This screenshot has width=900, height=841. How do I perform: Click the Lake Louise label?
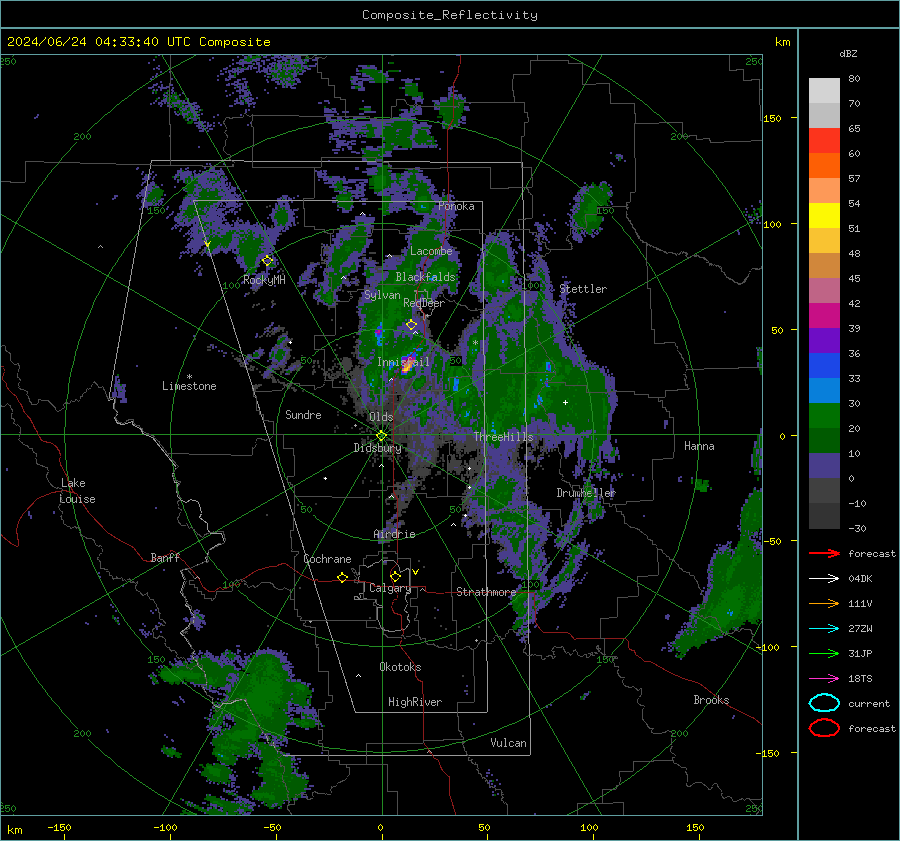77,491
